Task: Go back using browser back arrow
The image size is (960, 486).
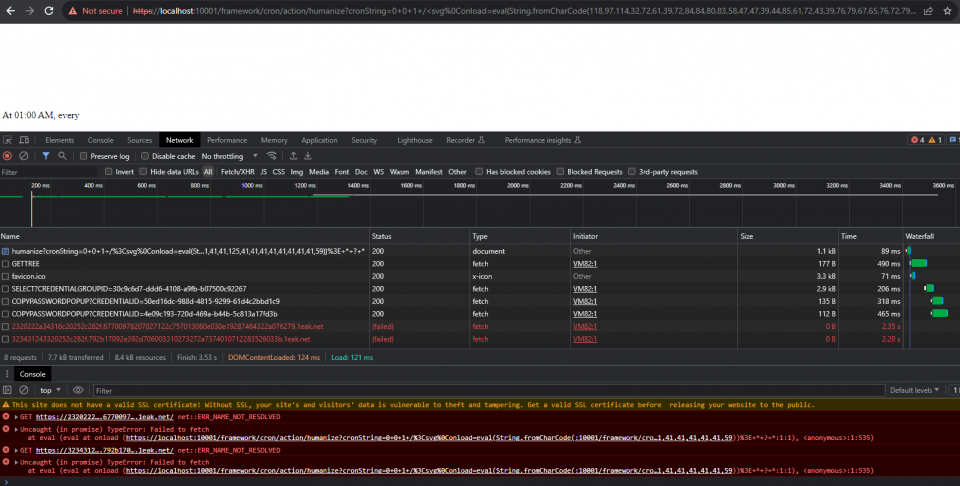Action: pyautogui.click(x=10, y=11)
